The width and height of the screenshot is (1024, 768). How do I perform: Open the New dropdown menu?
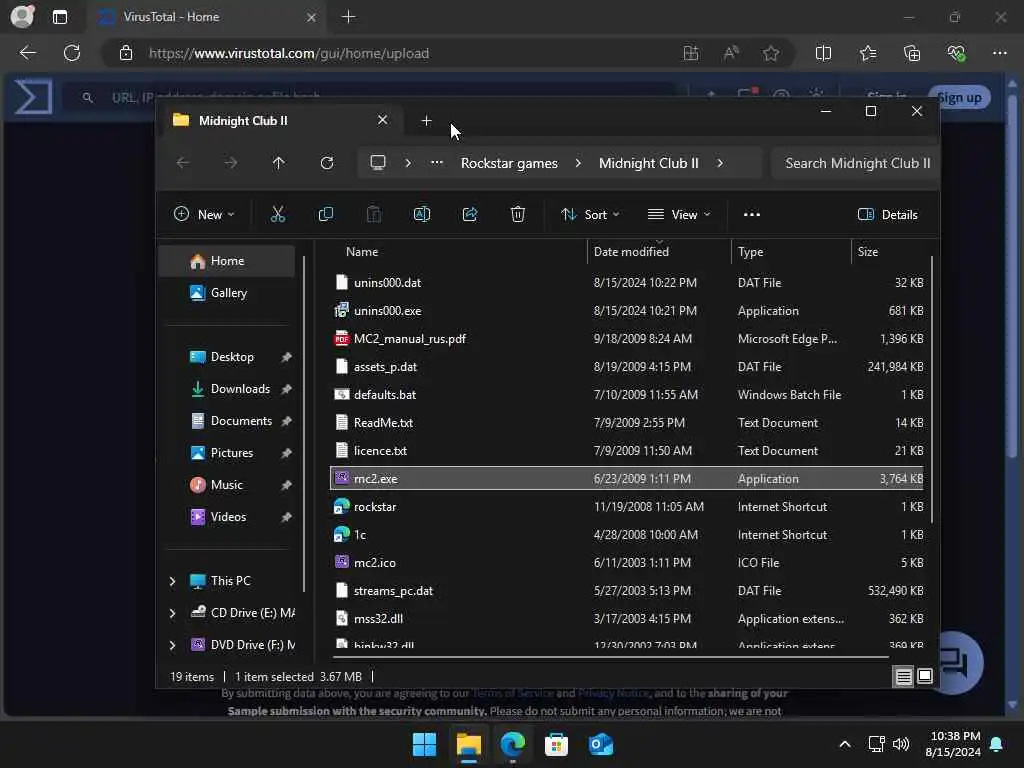pyautogui.click(x=204, y=214)
